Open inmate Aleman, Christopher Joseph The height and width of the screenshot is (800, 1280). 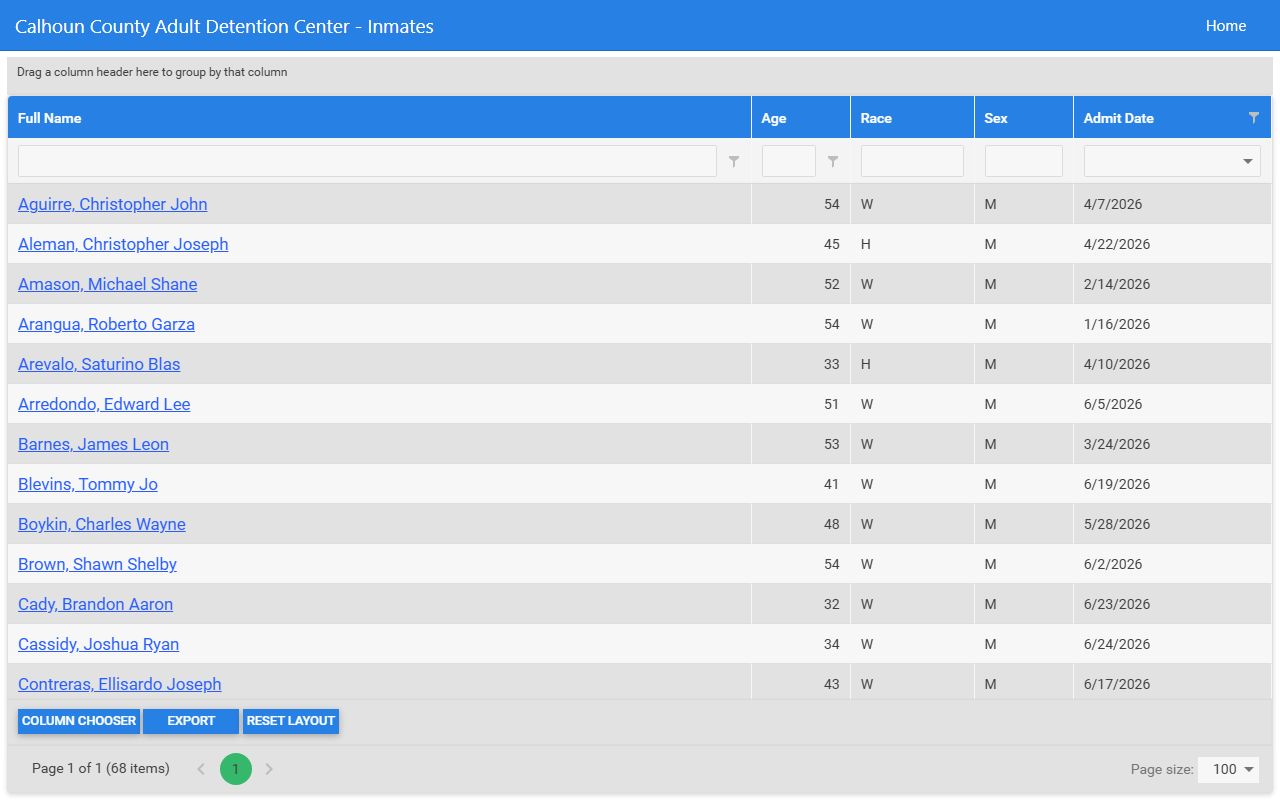[x=123, y=244]
